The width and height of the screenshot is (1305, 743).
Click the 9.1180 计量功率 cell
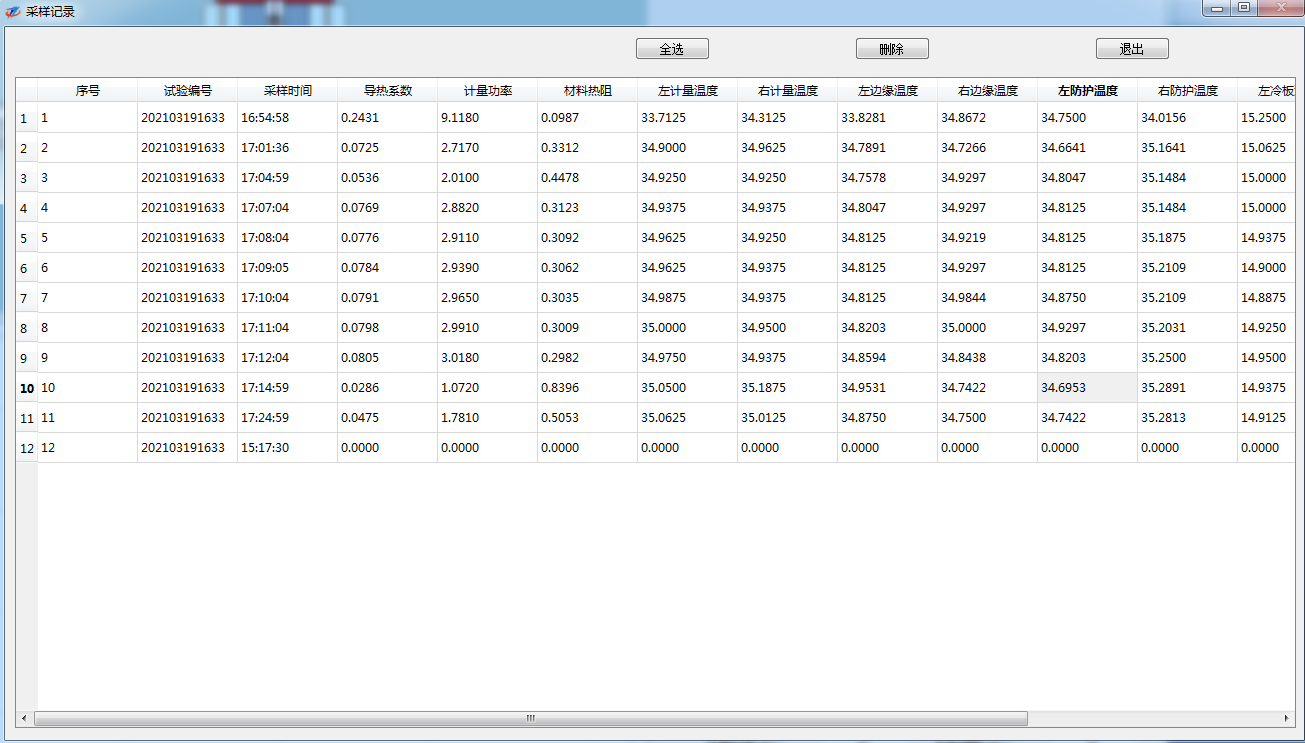pos(487,118)
